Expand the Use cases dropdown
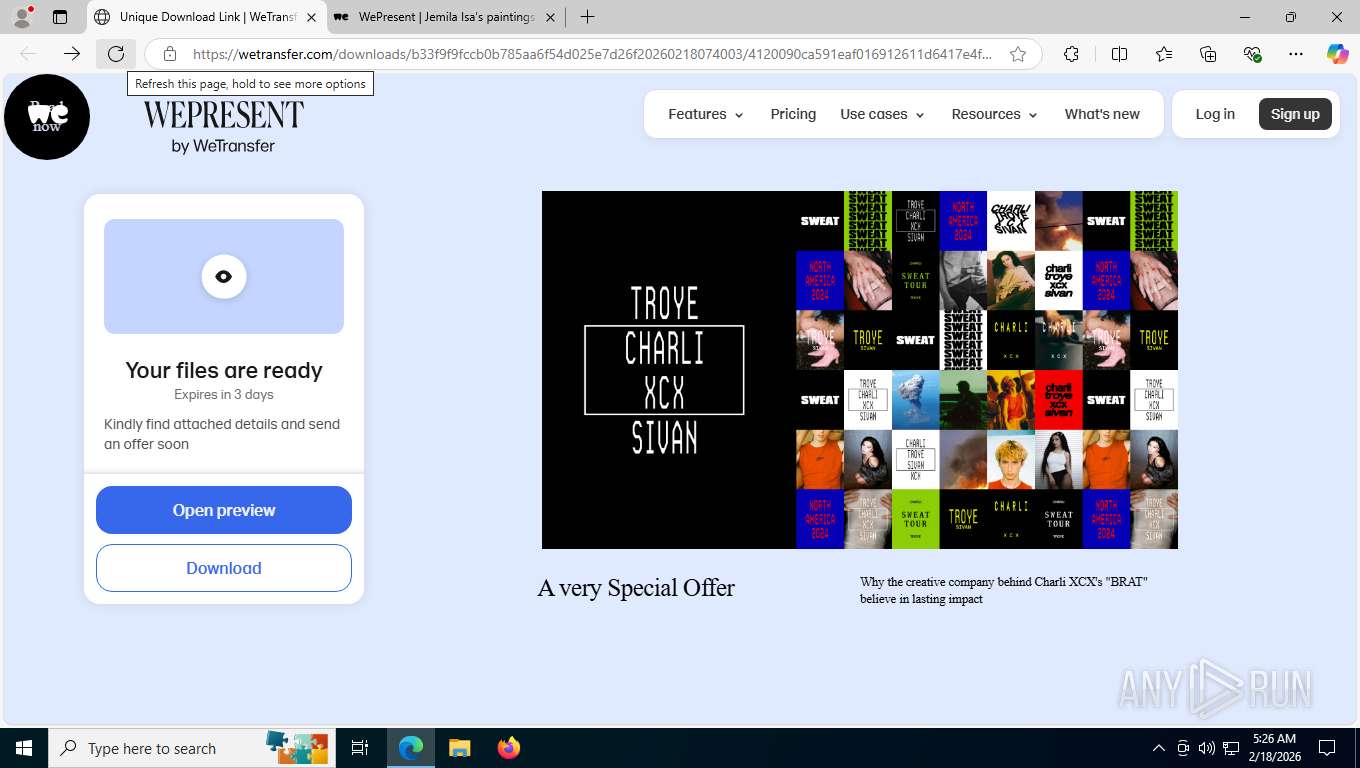 pyautogui.click(x=882, y=114)
